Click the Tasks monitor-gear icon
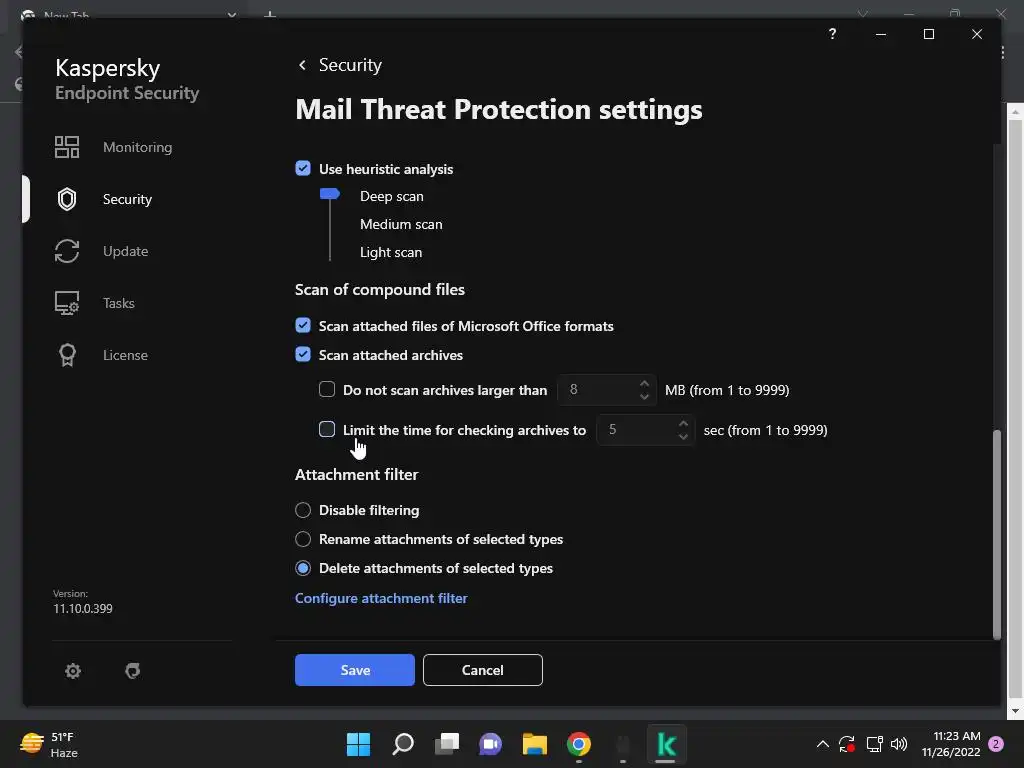 [67, 303]
